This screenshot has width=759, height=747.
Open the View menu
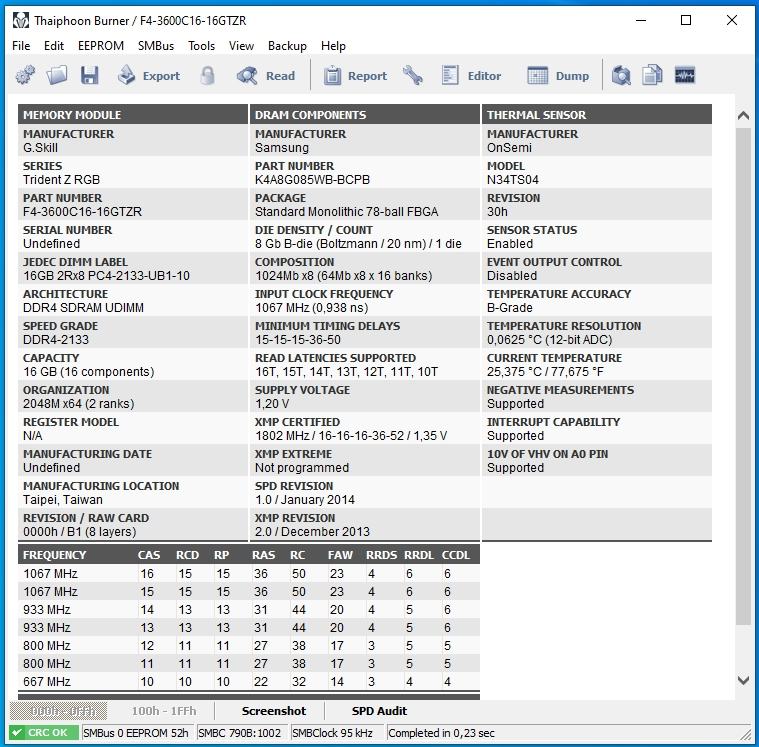pos(241,46)
